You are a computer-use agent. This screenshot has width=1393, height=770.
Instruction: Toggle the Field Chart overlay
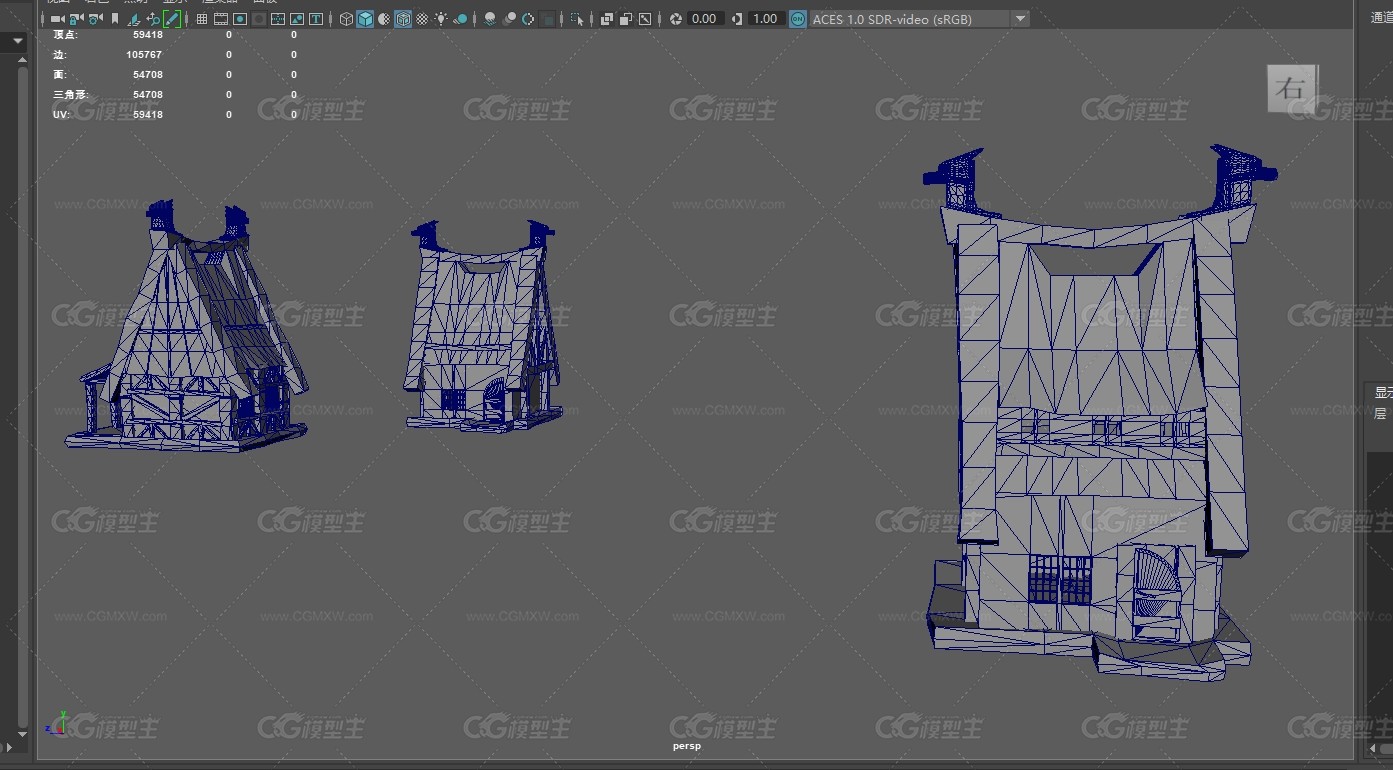[278, 19]
